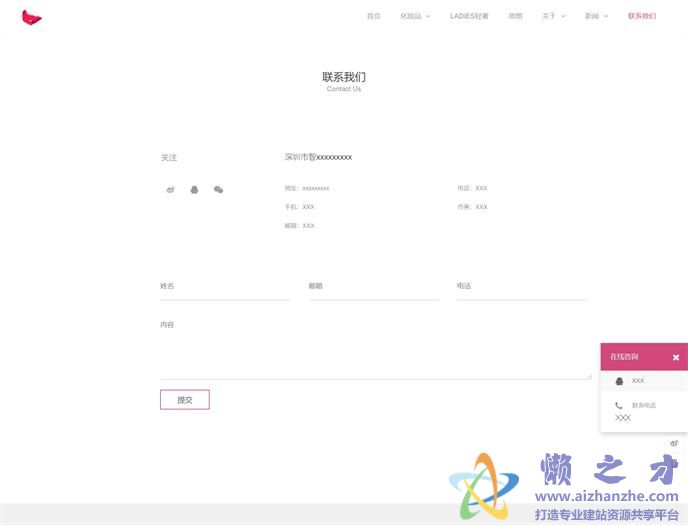The height and width of the screenshot is (525, 688).
Task: Go to 首页 in the navigation
Action: (x=374, y=16)
